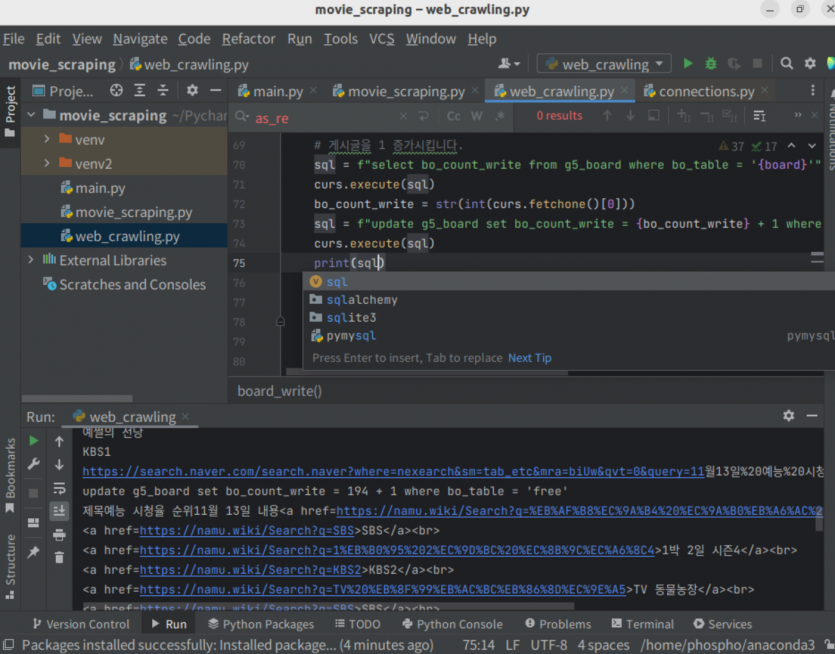
Task: Open Run panel settings gear
Action: tap(789, 415)
